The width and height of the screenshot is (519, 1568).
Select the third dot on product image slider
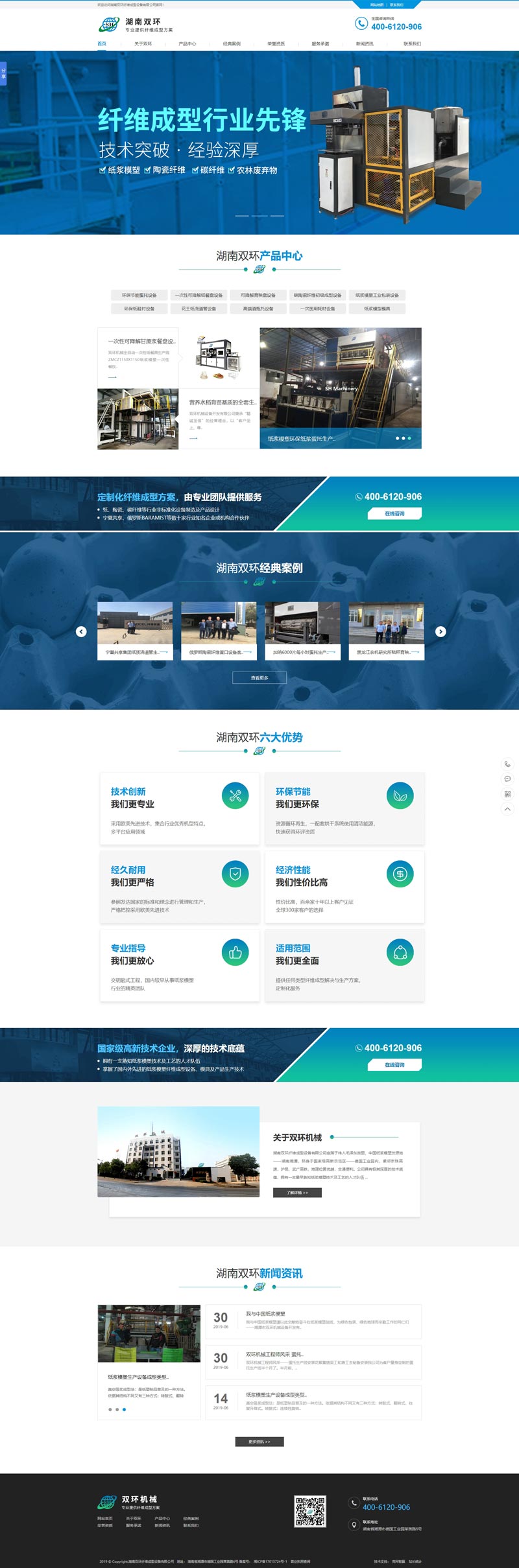pos(410,438)
